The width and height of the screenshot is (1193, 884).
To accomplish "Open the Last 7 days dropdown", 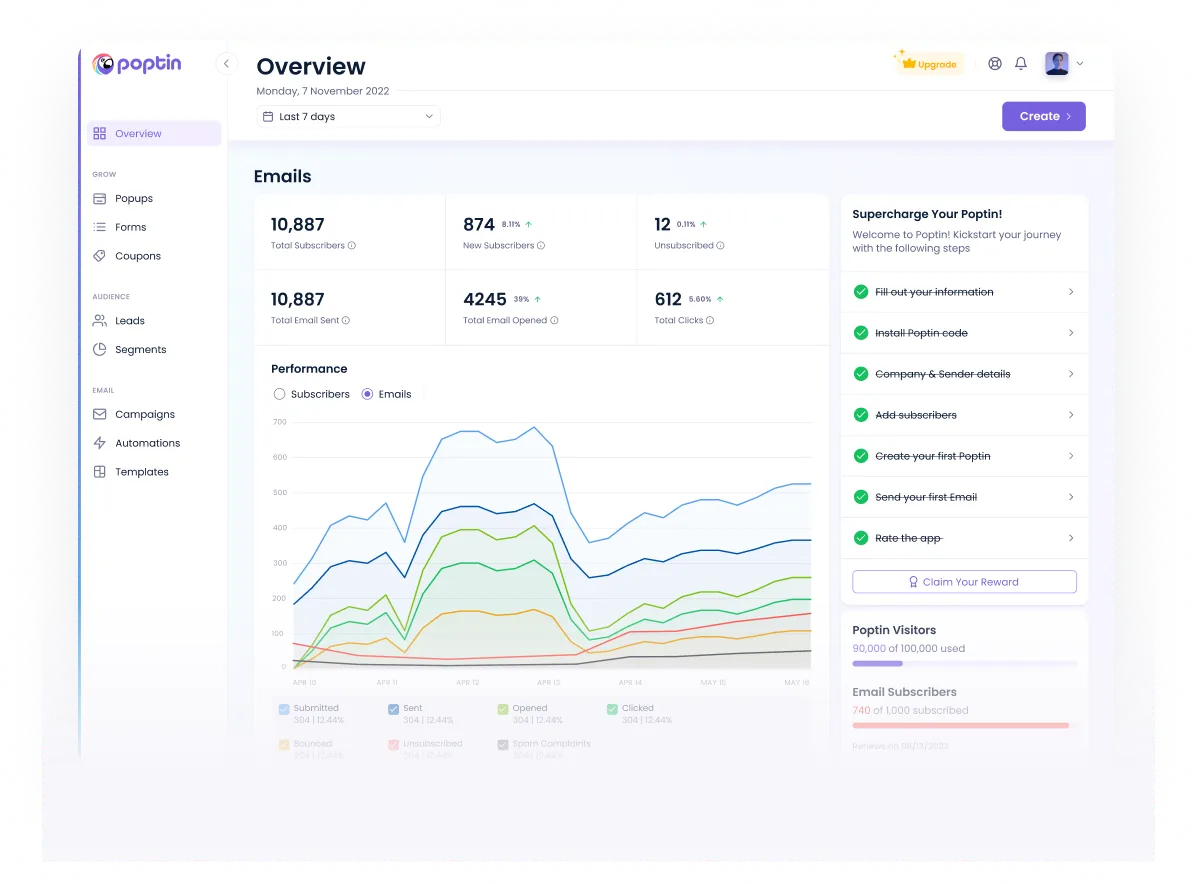I will click(348, 116).
